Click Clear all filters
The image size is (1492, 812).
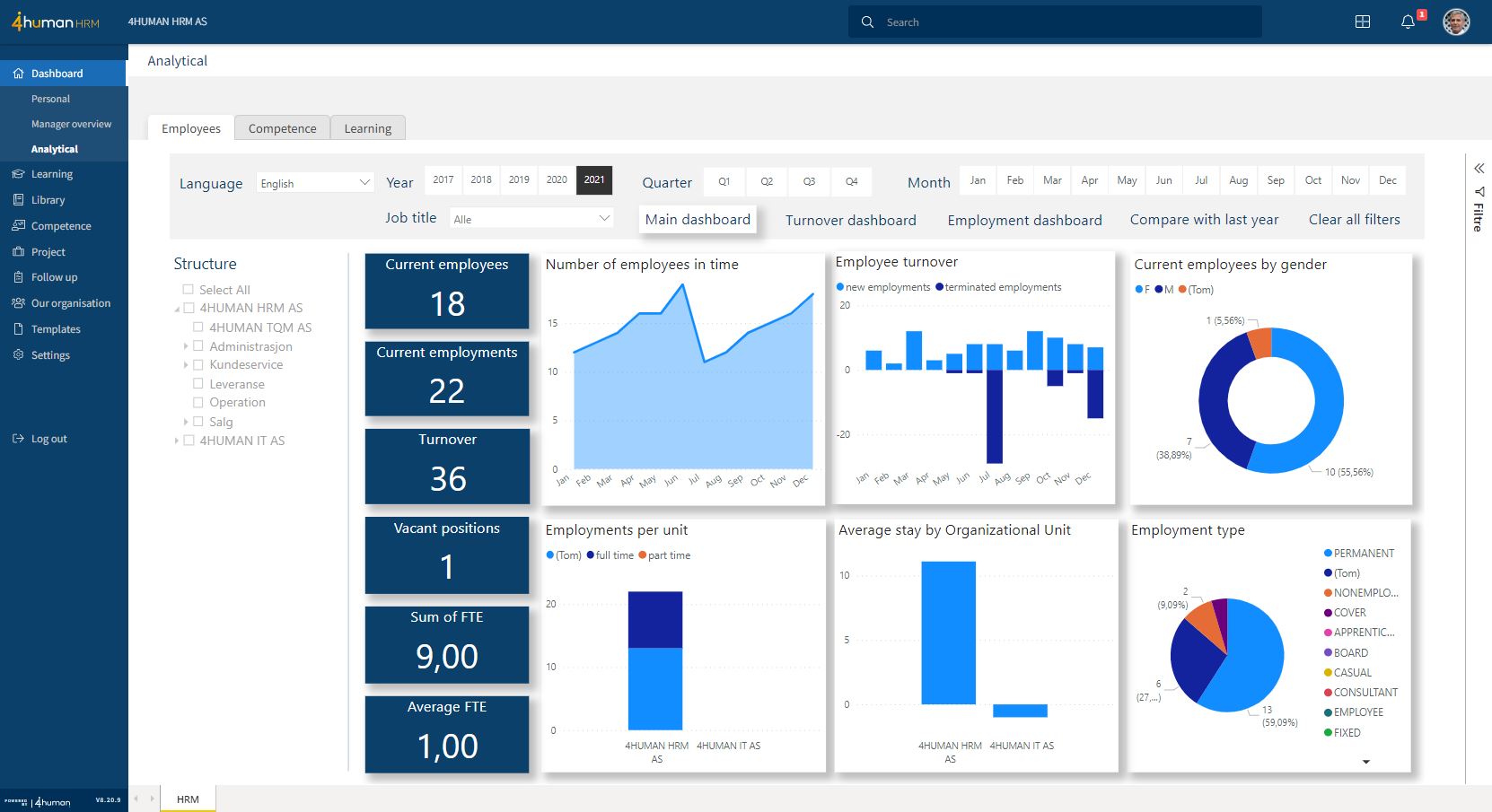pyautogui.click(x=1354, y=220)
